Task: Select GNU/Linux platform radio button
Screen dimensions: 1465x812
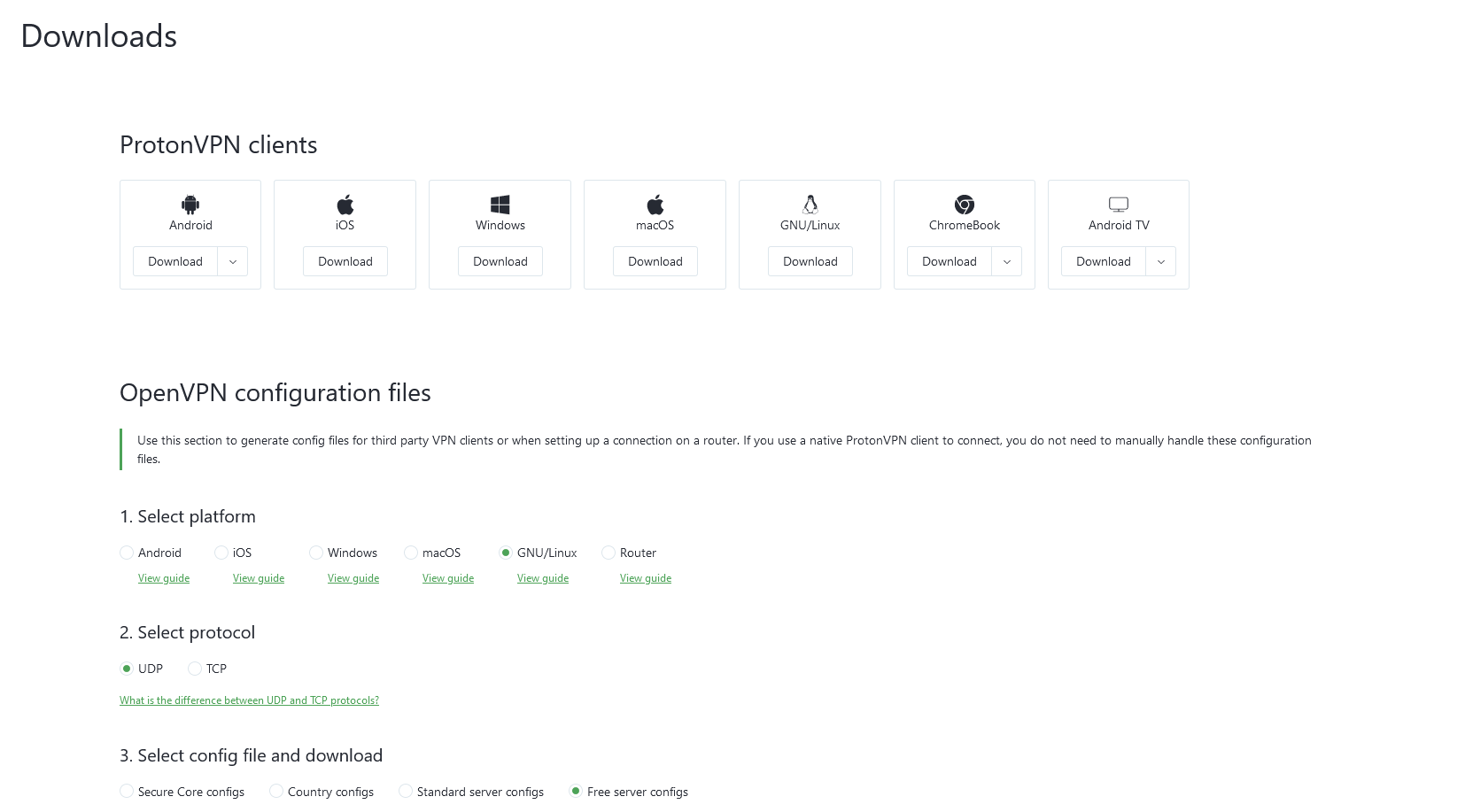Action: (506, 553)
